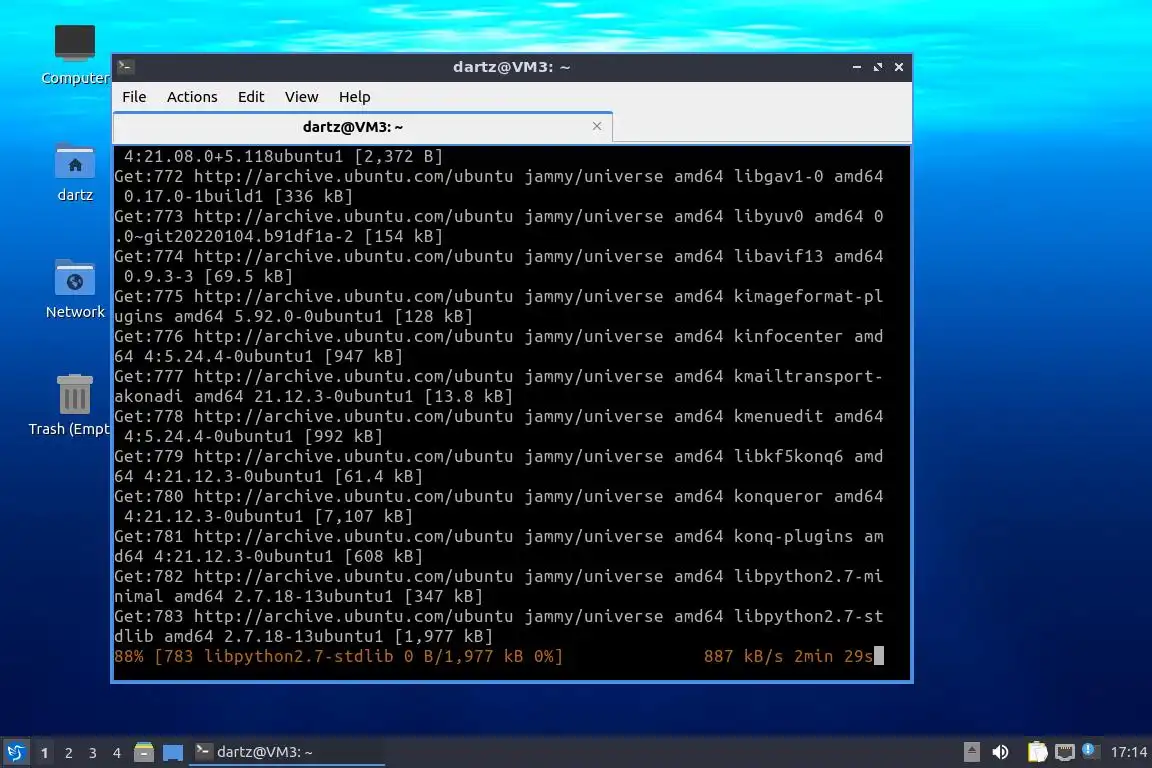This screenshot has width=1152, height=768.
Task: Select the dartz@VM3: ~ terminal tab
Action: click(363, 127)
